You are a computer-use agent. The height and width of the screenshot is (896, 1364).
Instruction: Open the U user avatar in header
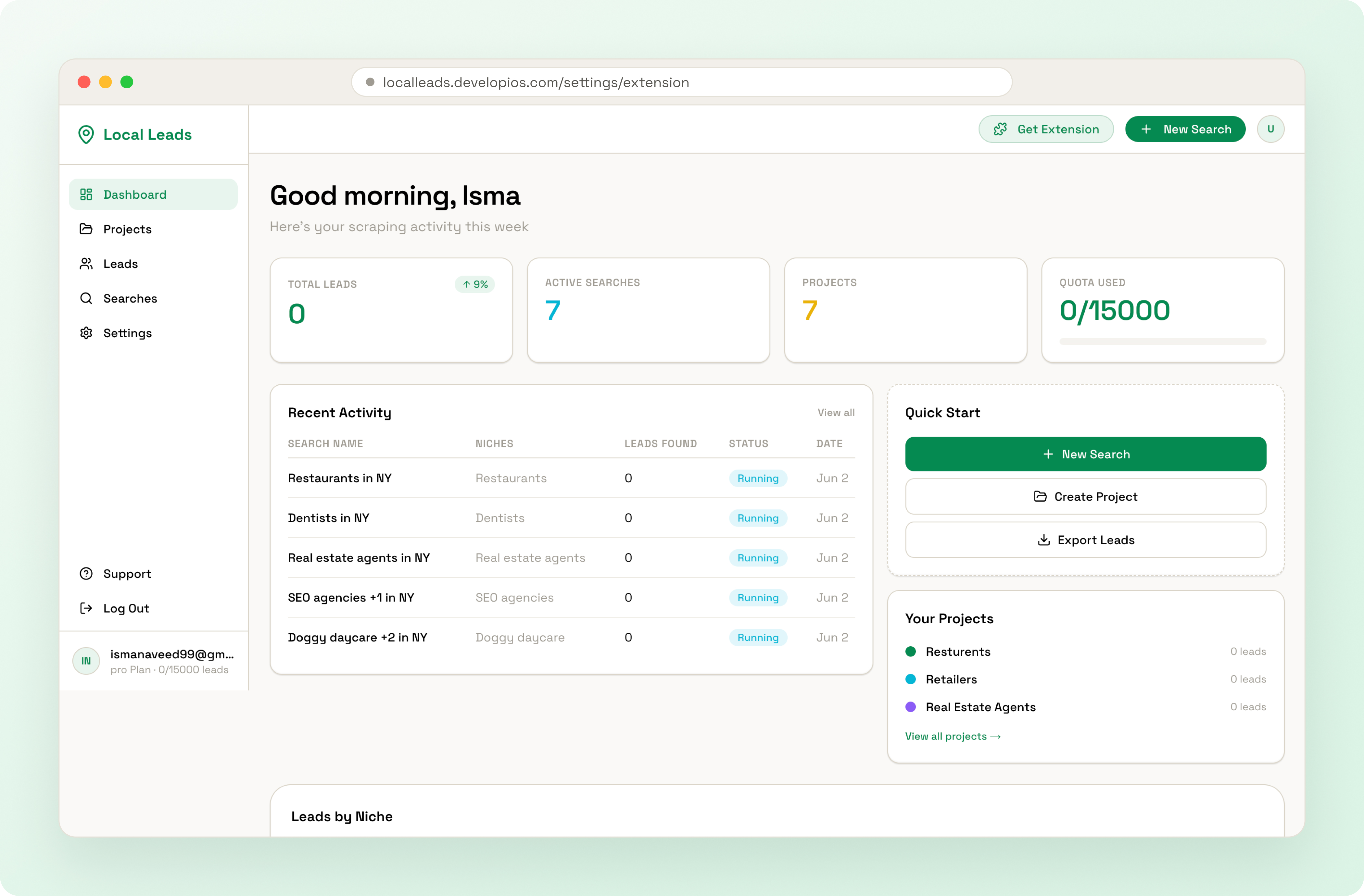click(x=1270, y=130)
